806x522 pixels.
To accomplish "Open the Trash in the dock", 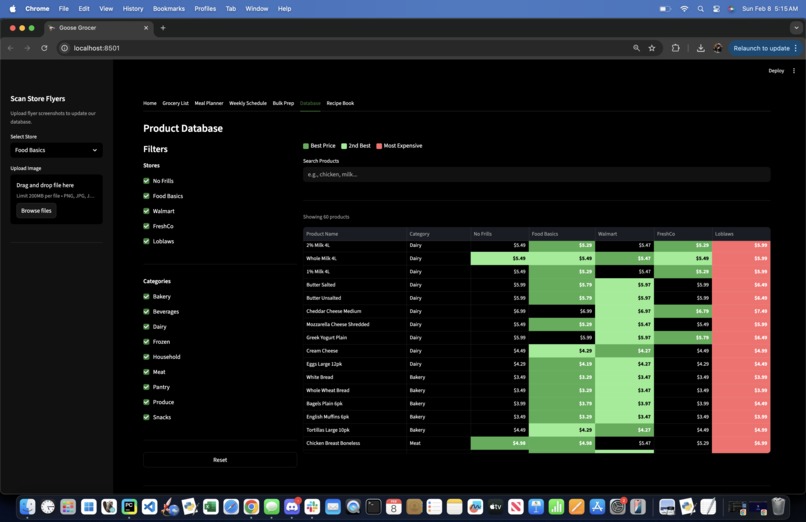I will (x=779, y=507).
